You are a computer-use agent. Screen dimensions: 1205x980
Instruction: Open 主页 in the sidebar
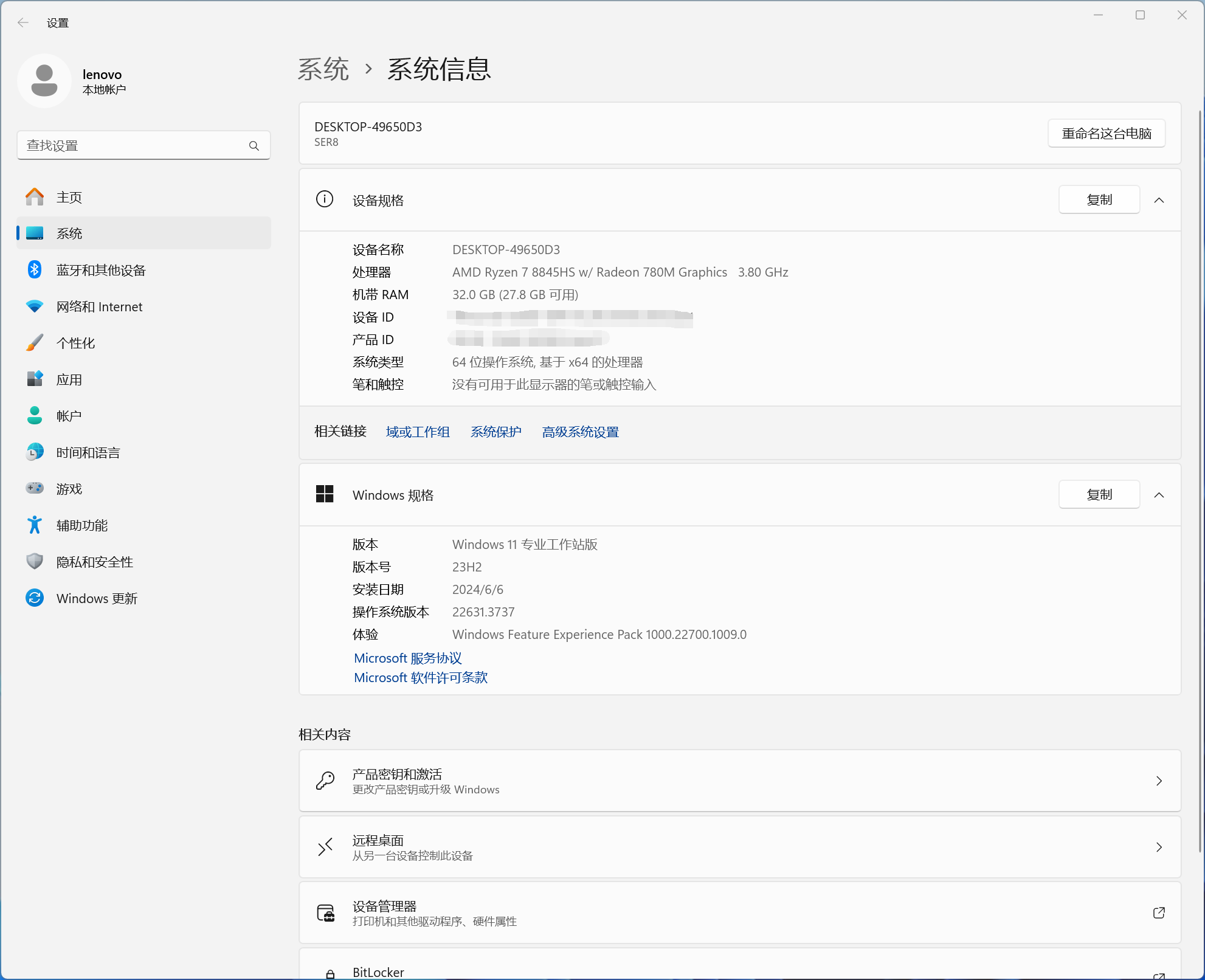(143, 197)
